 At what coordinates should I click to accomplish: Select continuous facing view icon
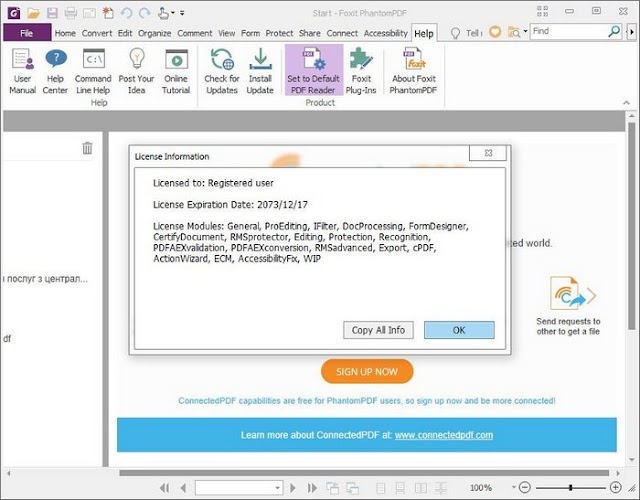pyautogui.click(x=441, y=488)
